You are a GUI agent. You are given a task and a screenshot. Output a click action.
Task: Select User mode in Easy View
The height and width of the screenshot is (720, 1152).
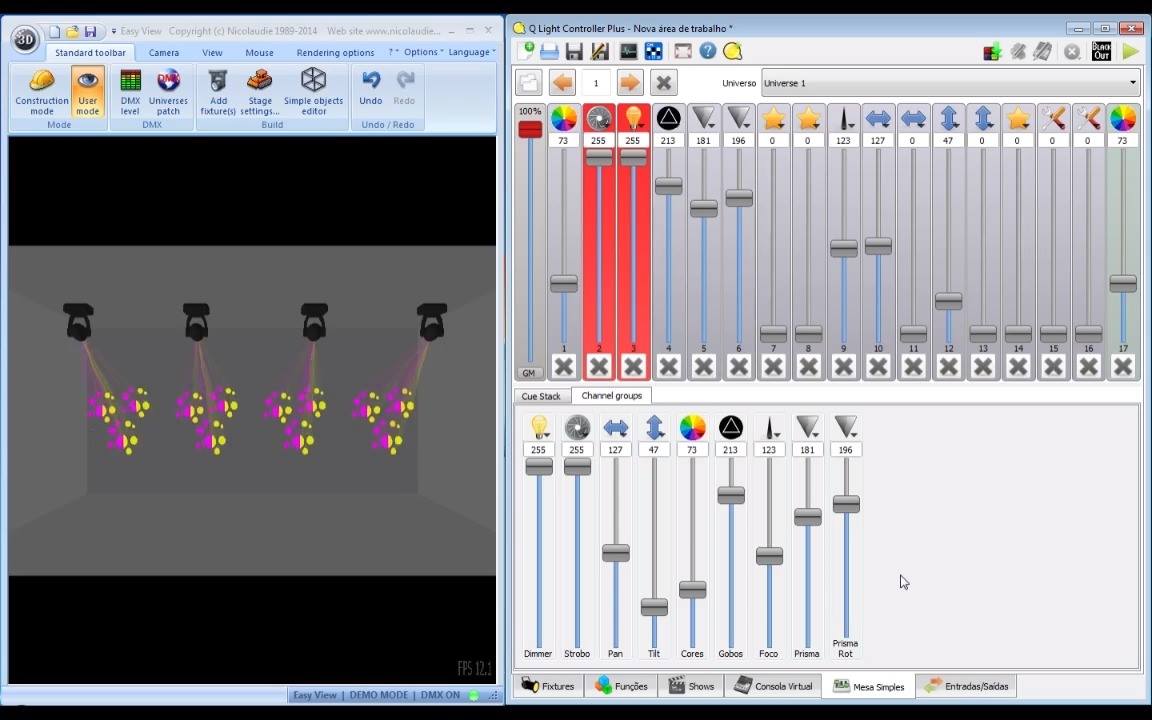click(87, 92)
